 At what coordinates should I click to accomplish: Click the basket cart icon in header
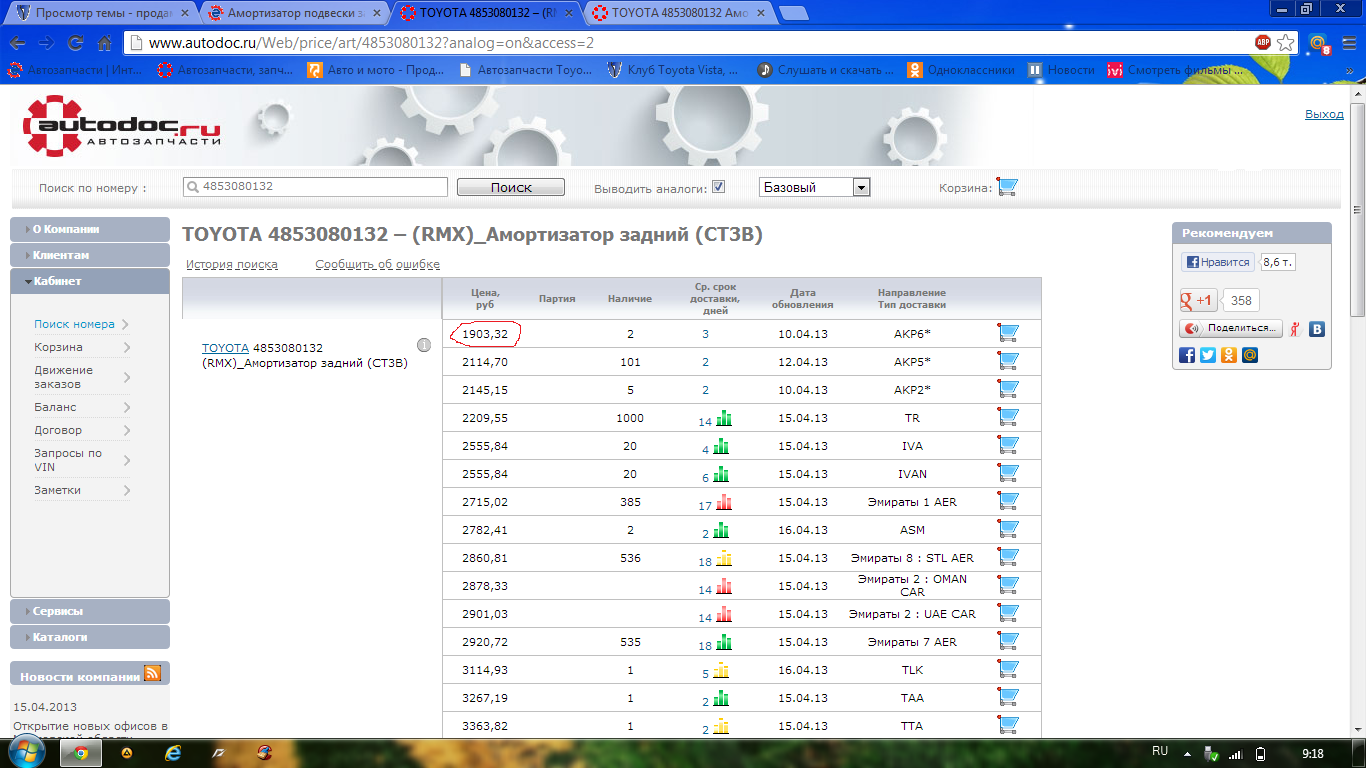coord(1007,187)
